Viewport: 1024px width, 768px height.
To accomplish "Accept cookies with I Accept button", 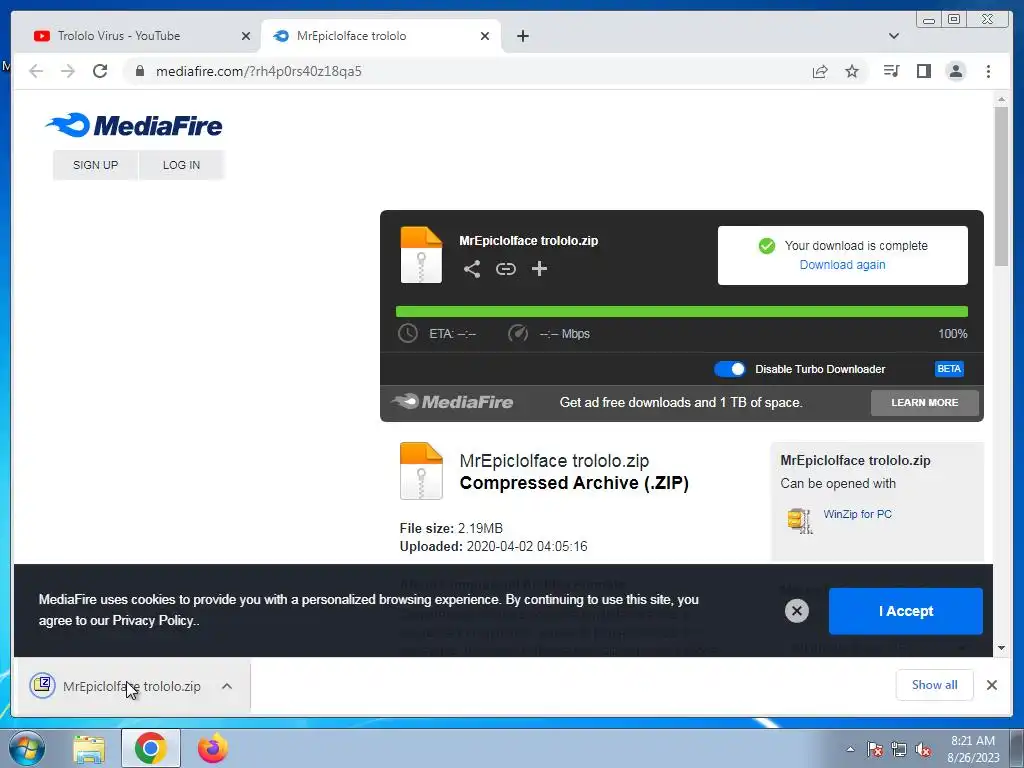I will (x=905, y=611).
